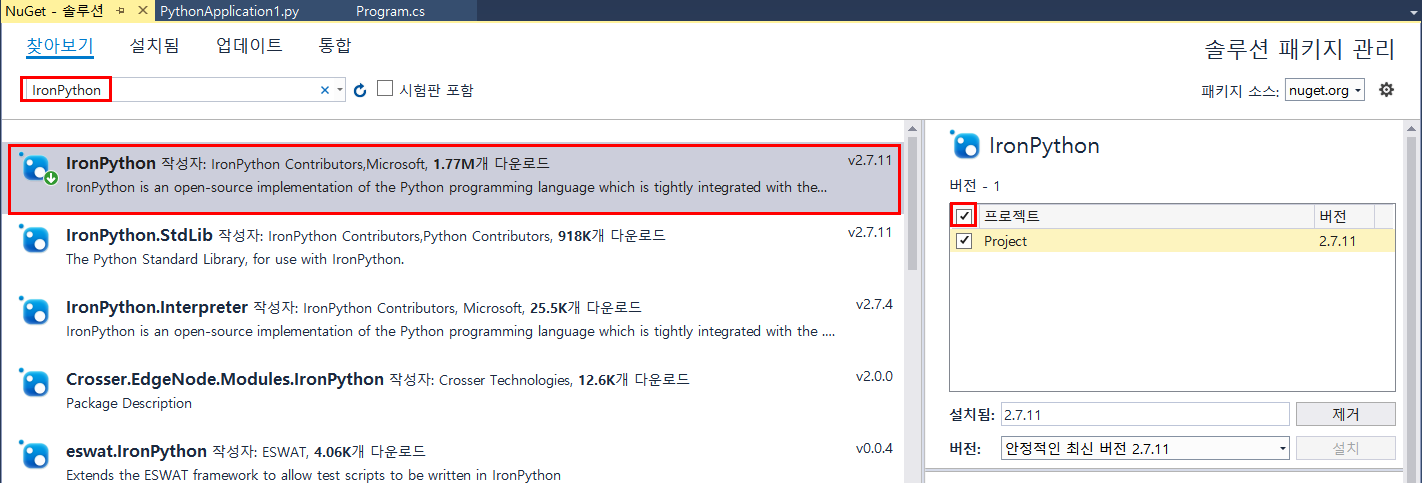Click the 프로젝트 column header
1422x483 pixels.
point(1145,216)
